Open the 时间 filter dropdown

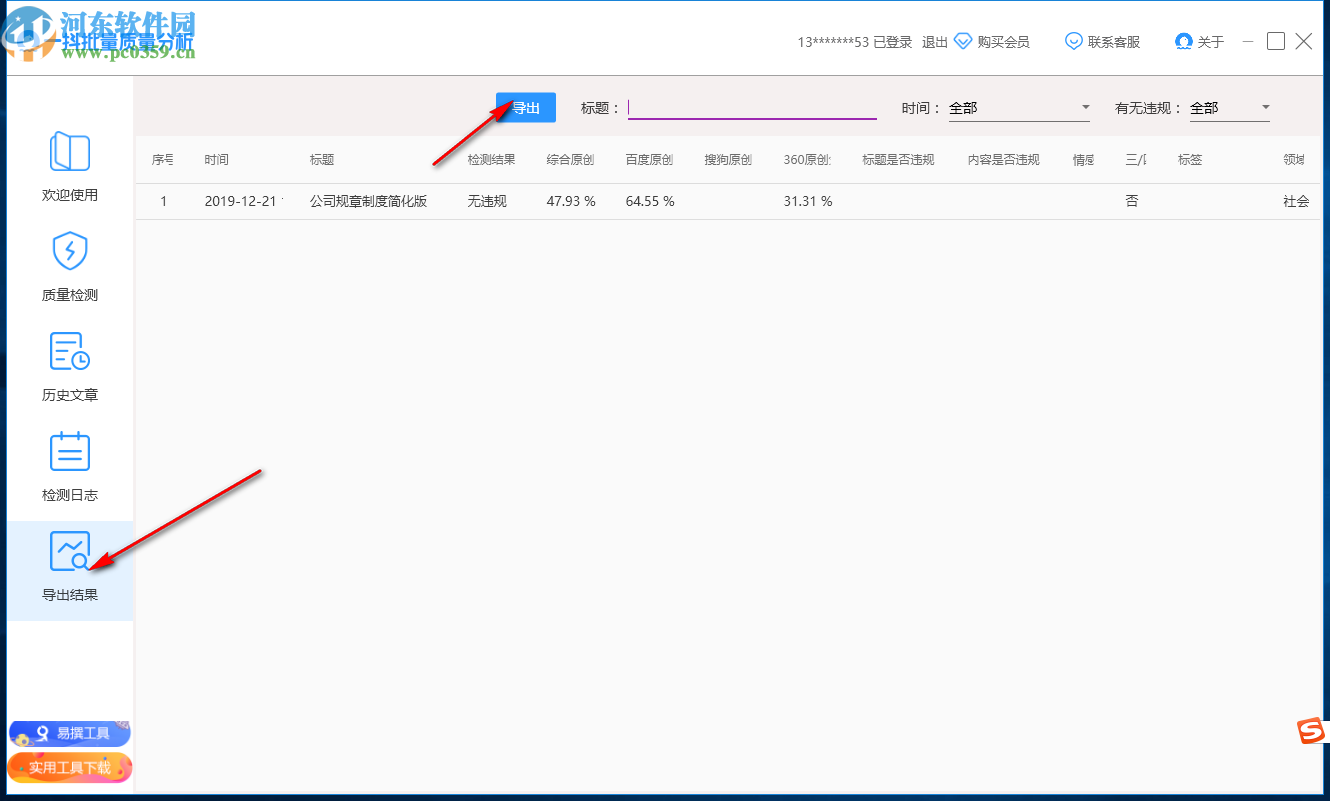pyautogui.click(x=1018, y=107)
